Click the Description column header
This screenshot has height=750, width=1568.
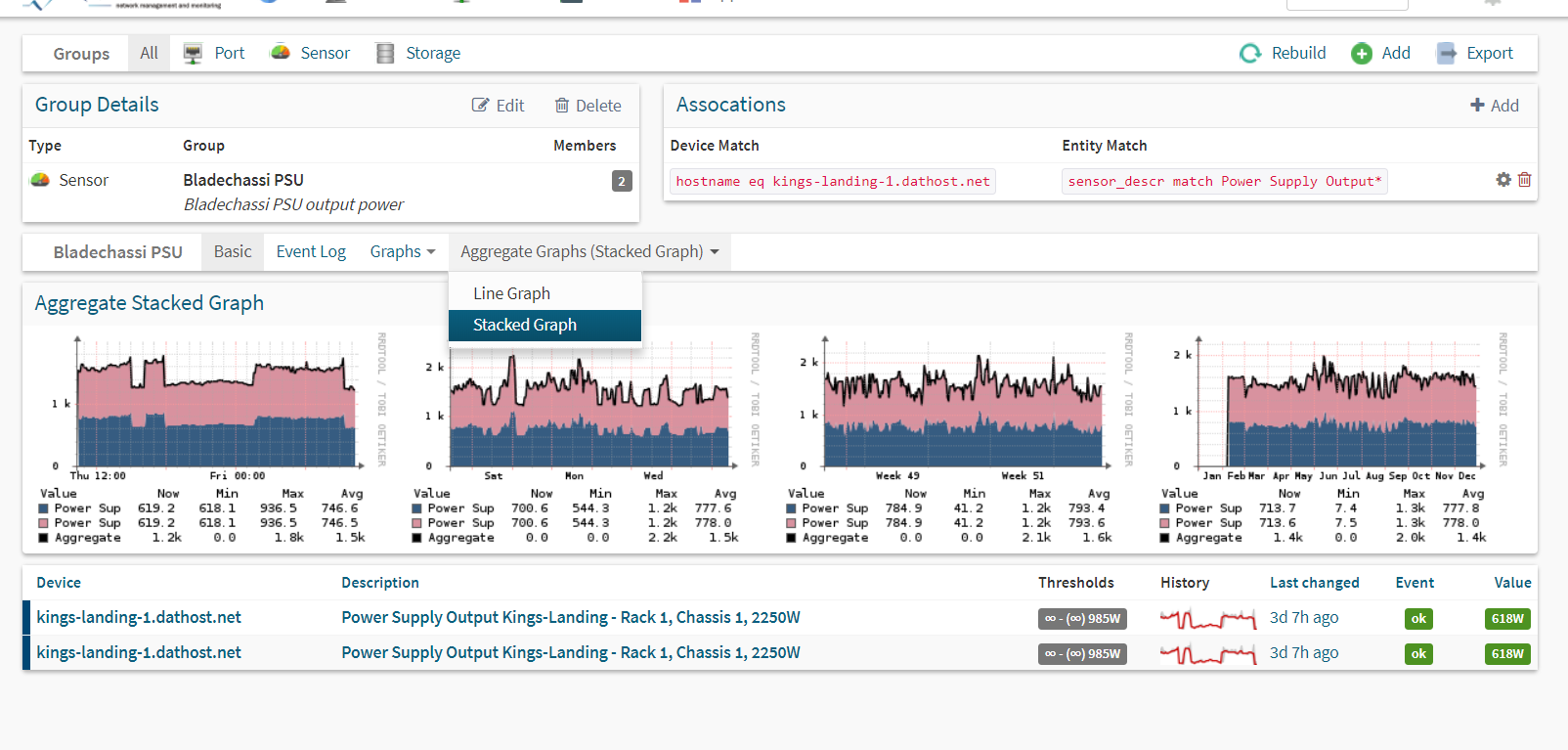coord(380,583)
